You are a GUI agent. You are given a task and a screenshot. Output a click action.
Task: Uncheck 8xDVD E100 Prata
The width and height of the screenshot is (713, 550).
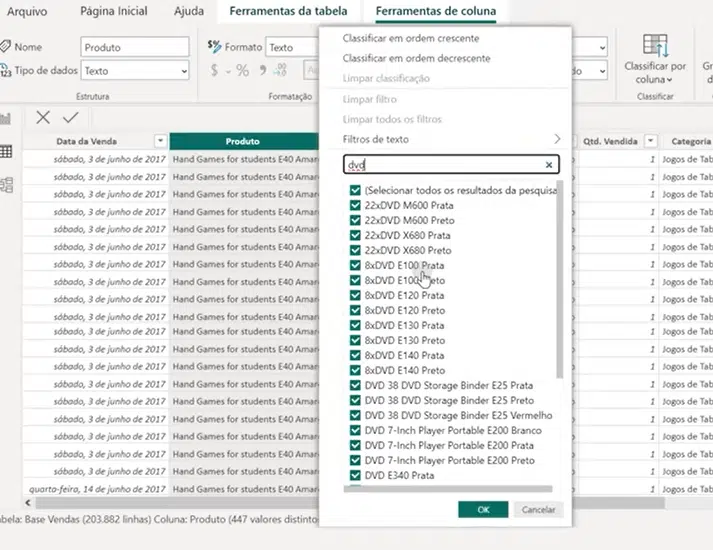tap(355, 265)
